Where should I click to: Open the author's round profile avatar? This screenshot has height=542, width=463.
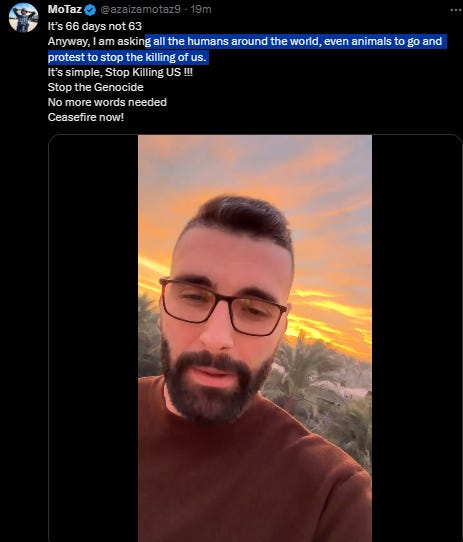tap(24, 18)
